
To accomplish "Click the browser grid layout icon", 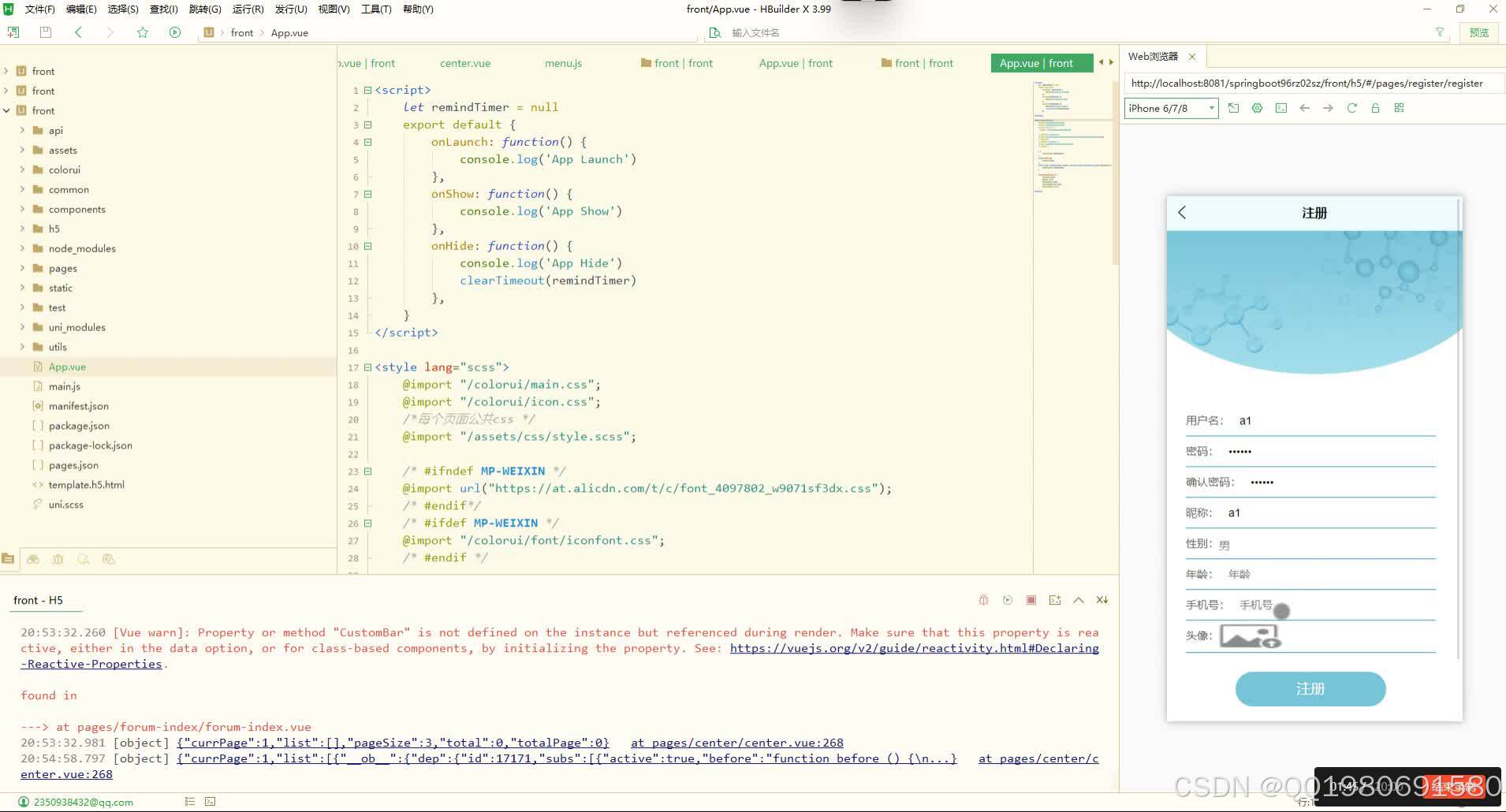I will pyautogui.click(x=1399, y=108).
